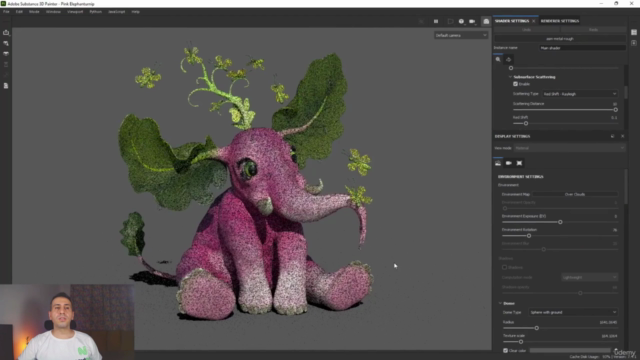Open the Edit menu

point(19,12)
